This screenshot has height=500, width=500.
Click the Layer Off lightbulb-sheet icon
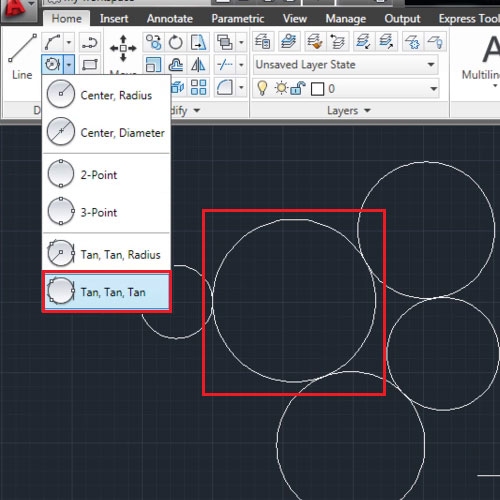[435, 42]
